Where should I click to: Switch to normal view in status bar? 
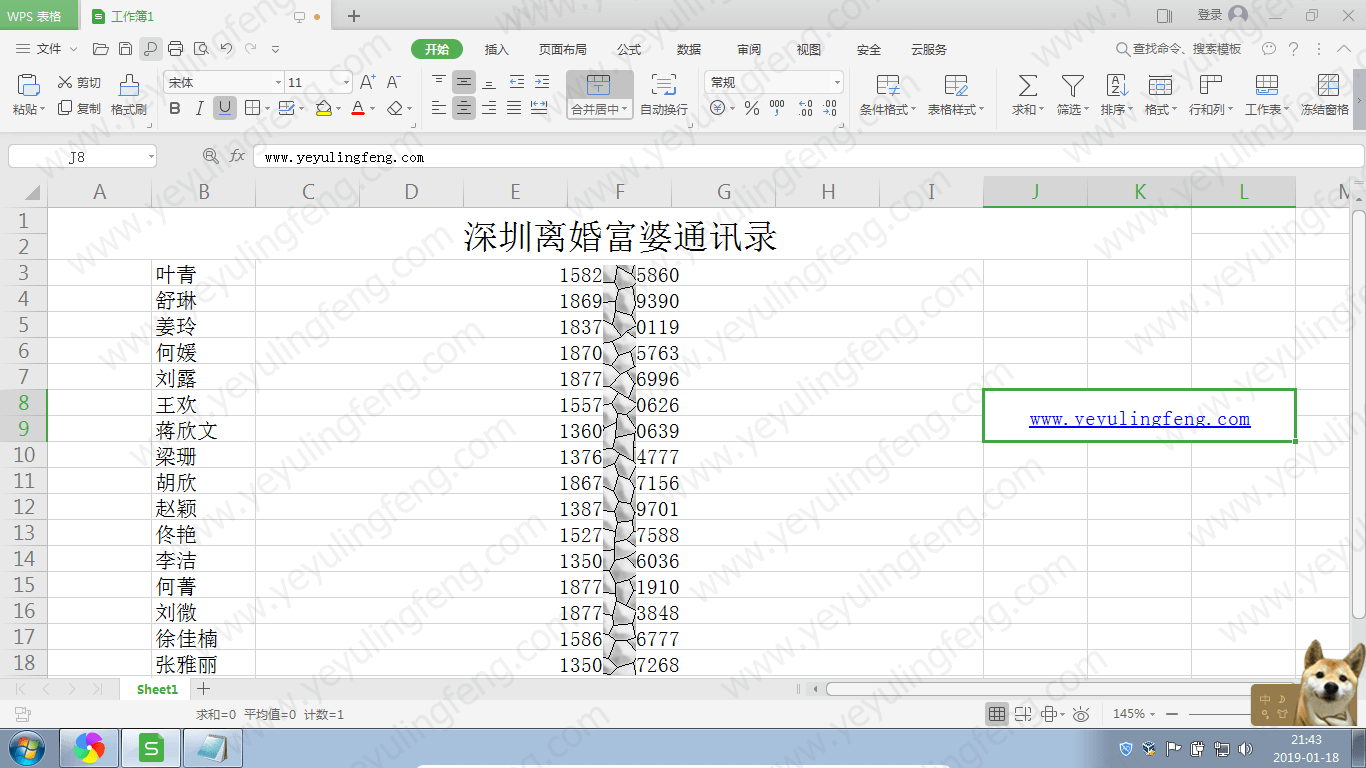[x=997, y=714]
